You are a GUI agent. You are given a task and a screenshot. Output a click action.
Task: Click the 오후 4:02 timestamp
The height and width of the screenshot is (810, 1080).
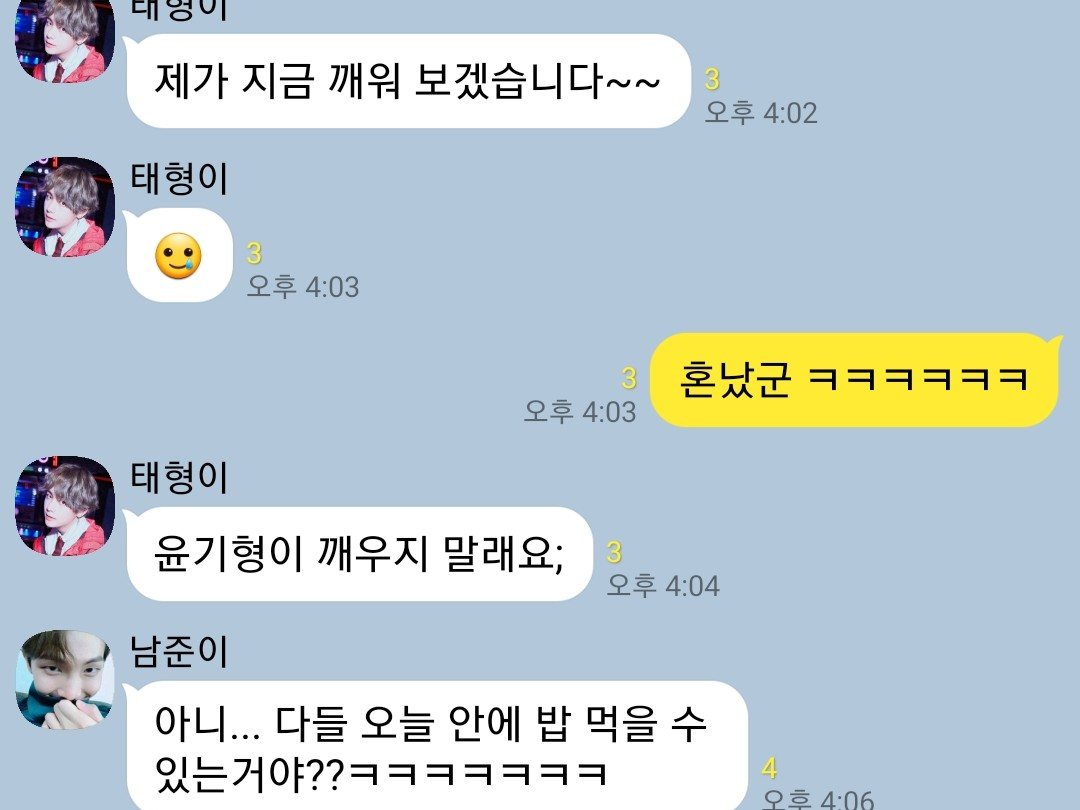click(761, 113)
